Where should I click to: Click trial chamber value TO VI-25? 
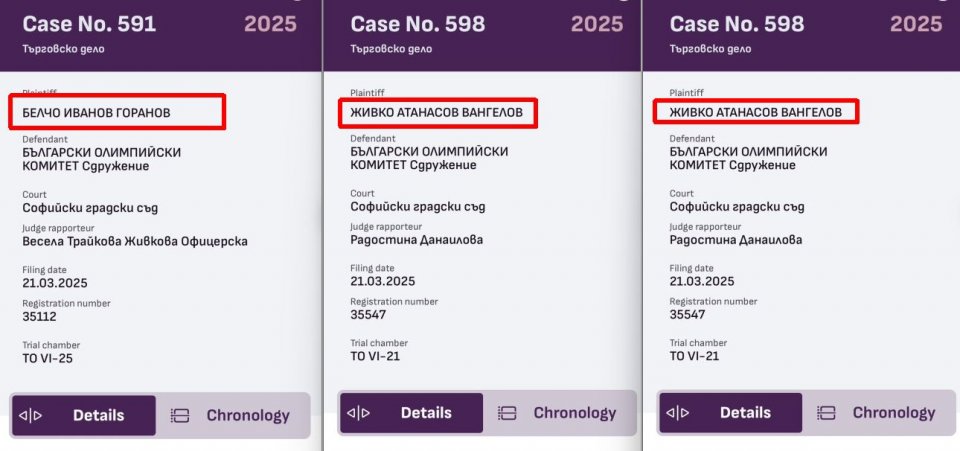pos(48,358)
